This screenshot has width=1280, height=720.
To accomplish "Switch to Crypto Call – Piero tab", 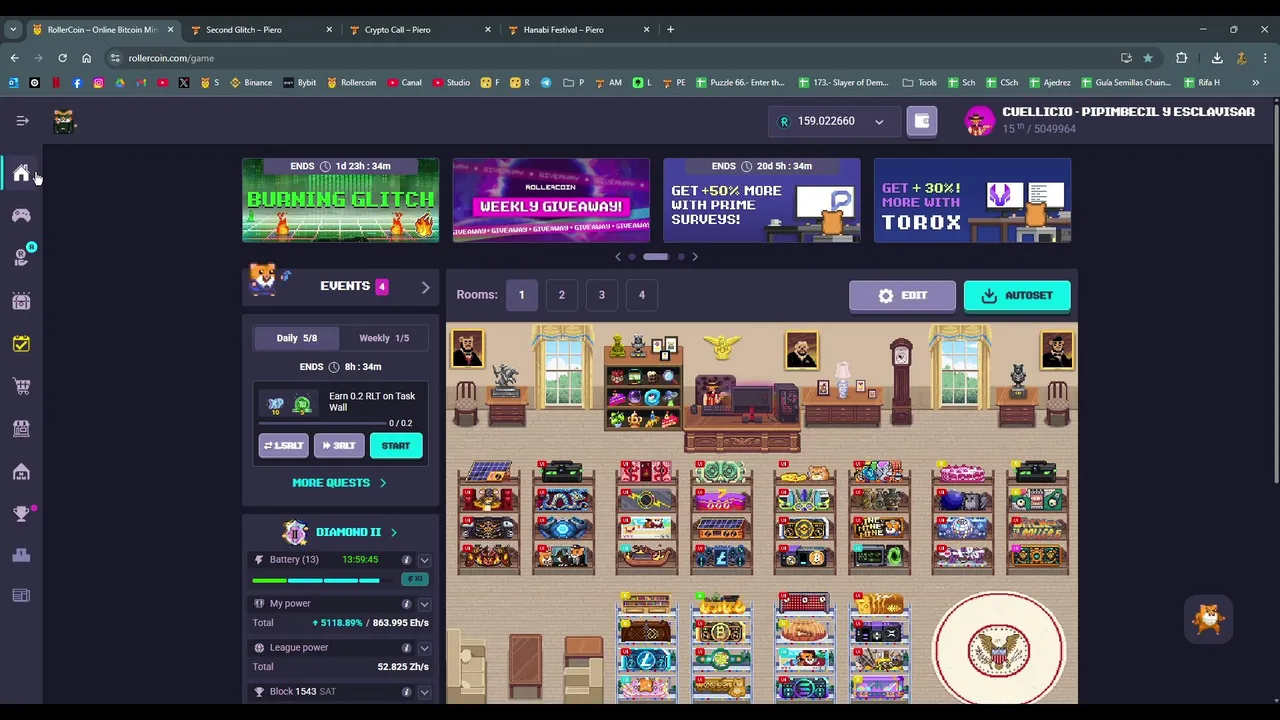I will (419, 29).
